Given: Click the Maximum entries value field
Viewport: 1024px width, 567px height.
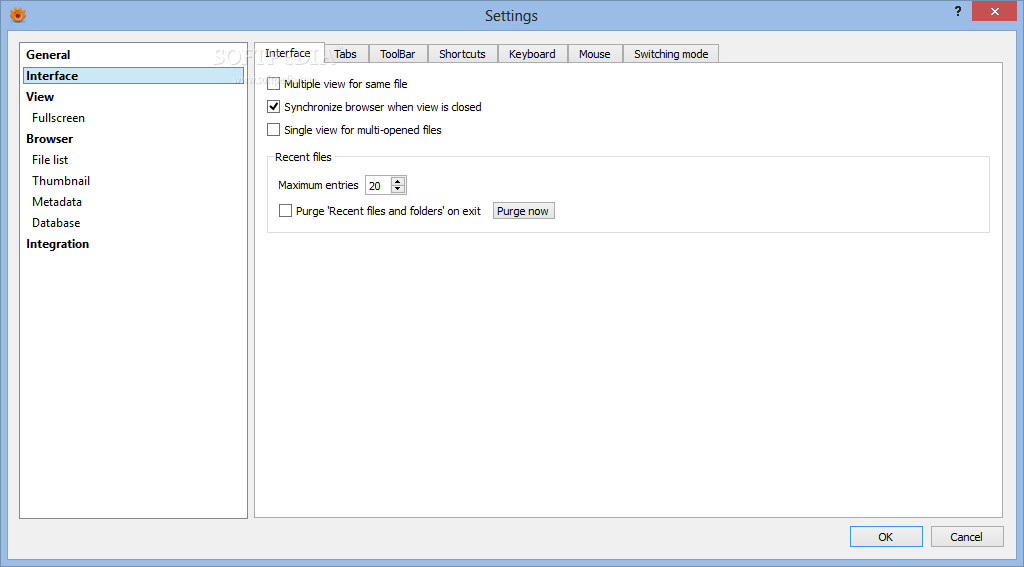Looking at the screenshot, I should (378, 186).
